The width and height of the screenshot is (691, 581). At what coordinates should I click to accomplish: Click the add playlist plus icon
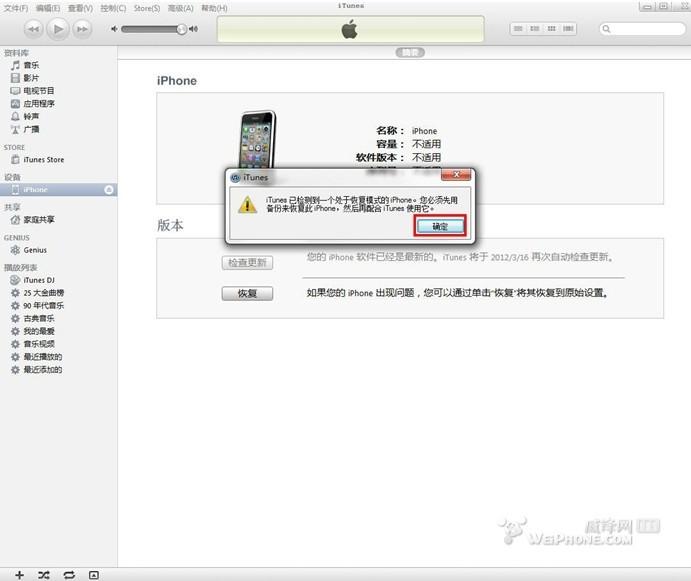(19, 575)
